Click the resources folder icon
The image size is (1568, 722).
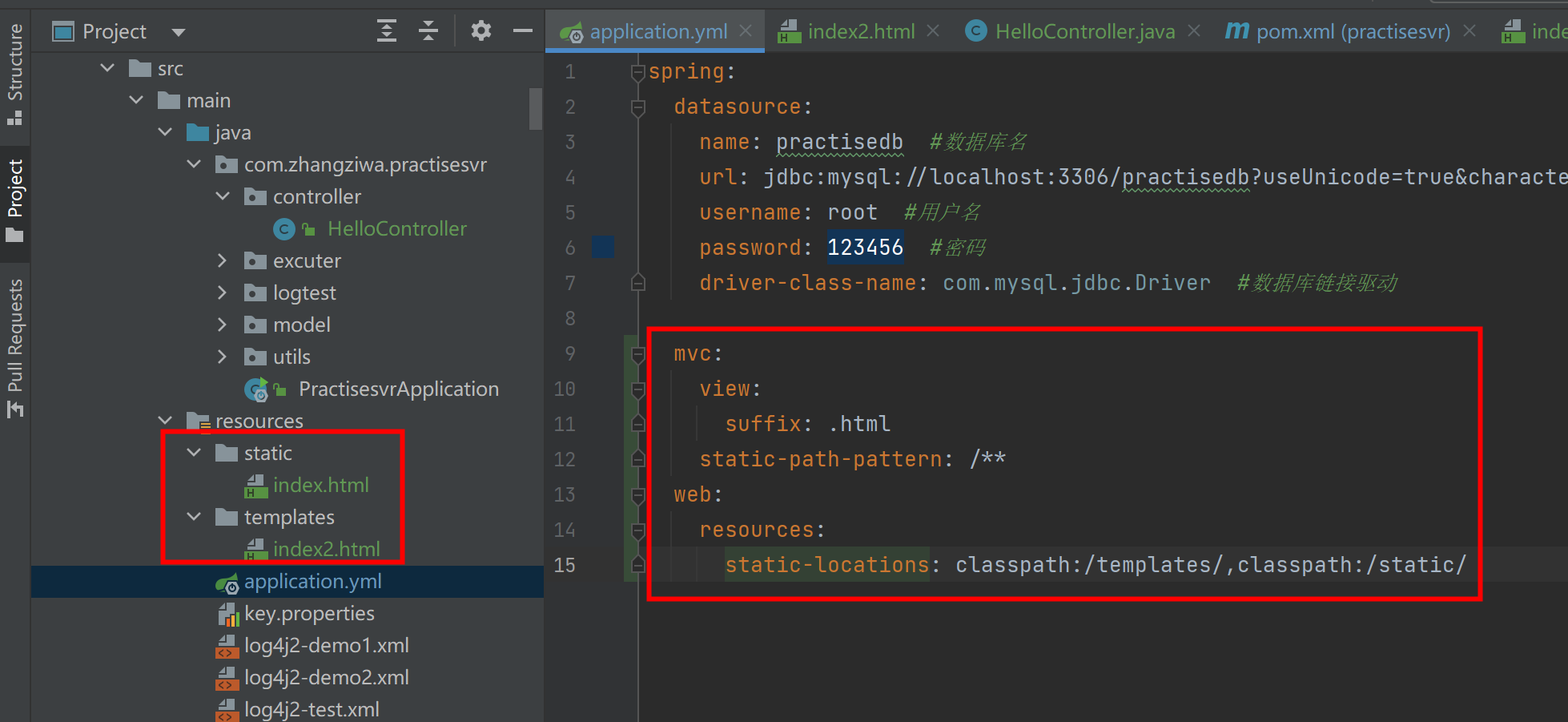point(198,421)
